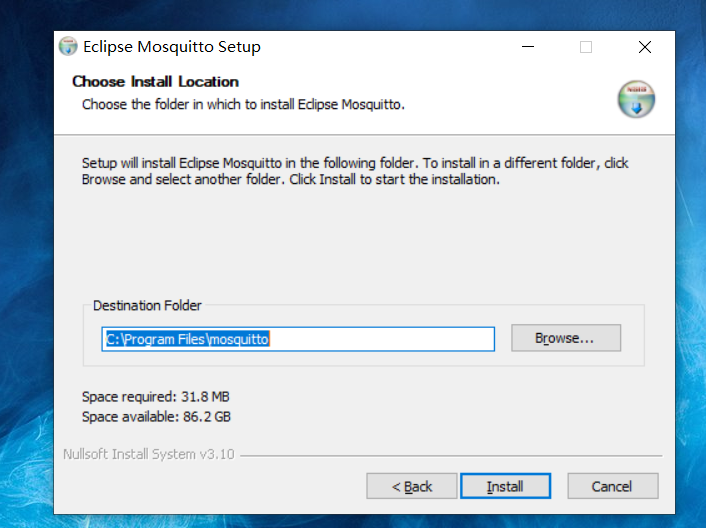Close the Eclipse Mosquitto Setup window
This screenshot has height=528, width=706.
[x=645, y=47]
